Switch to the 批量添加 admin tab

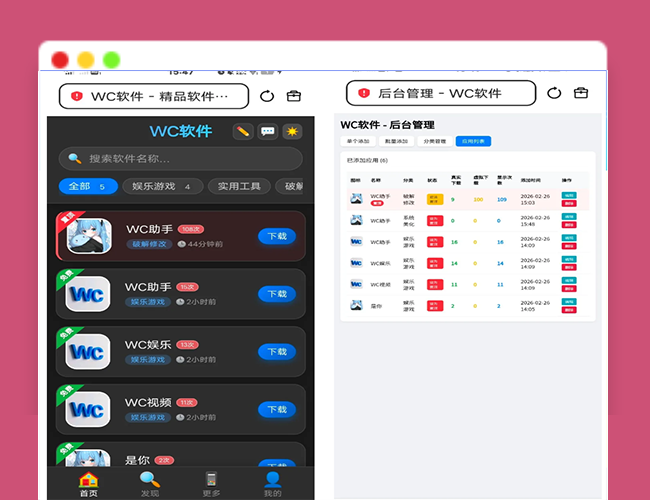pyautogui.click(x=396, y=141)
